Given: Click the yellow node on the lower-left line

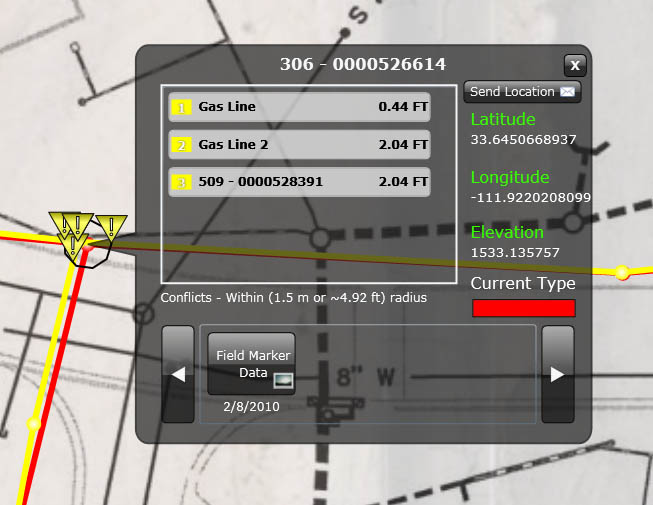Looking at the screenshot, I should tap(34, 425).
